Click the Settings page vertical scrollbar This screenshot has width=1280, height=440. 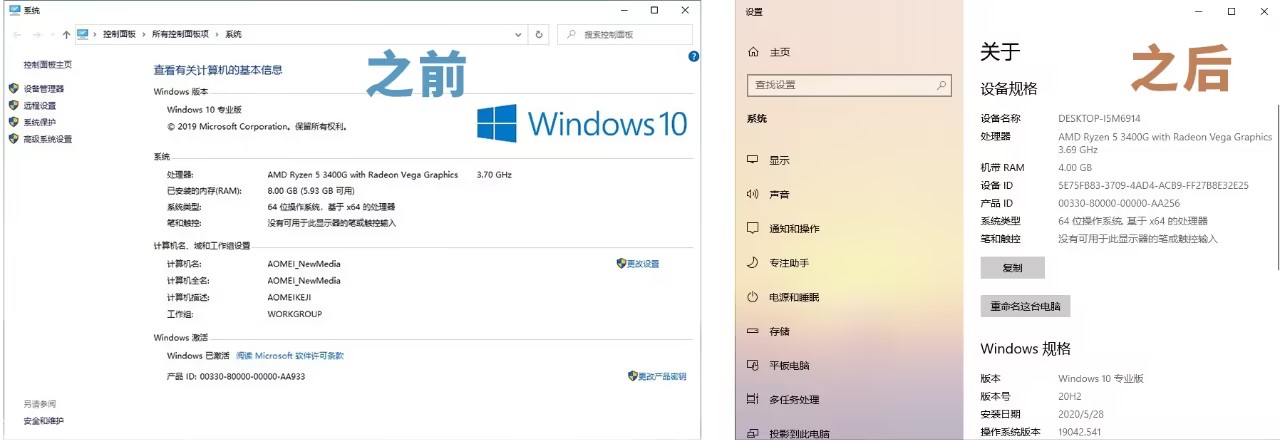pyautogui.click(x=1277, y=185)
